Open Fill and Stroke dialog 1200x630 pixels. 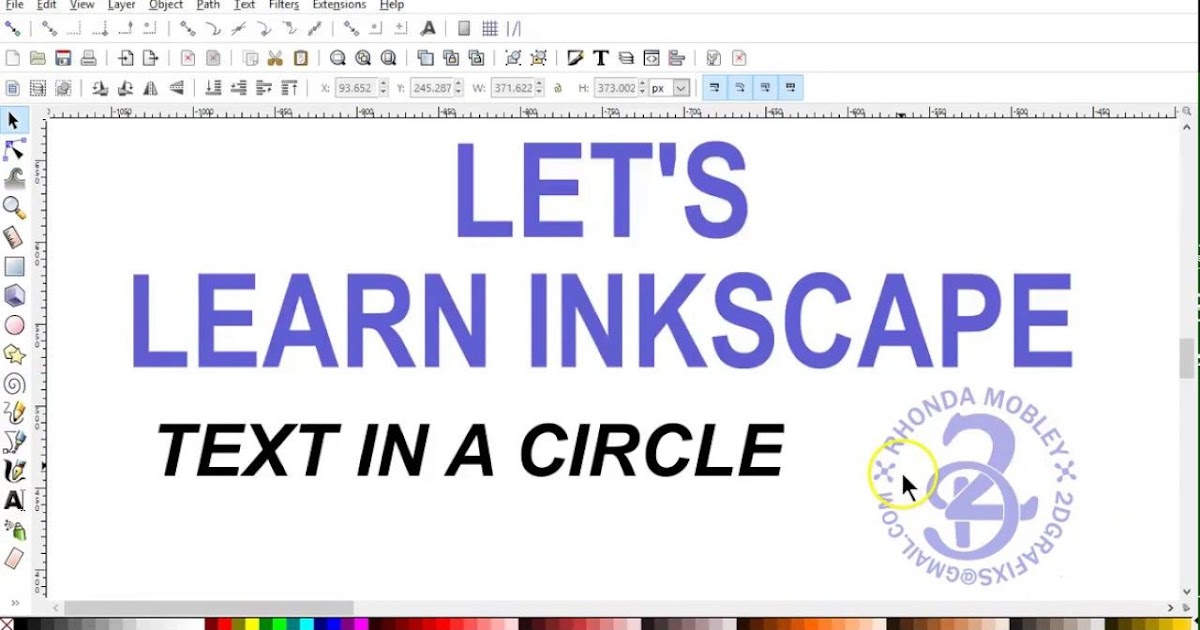(x=576, y=58)
